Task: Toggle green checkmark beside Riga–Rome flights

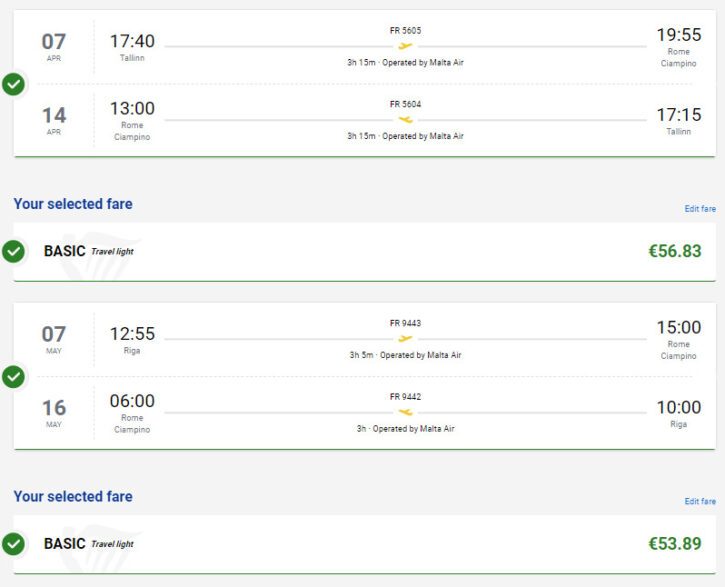Action: tap(13, 377)
